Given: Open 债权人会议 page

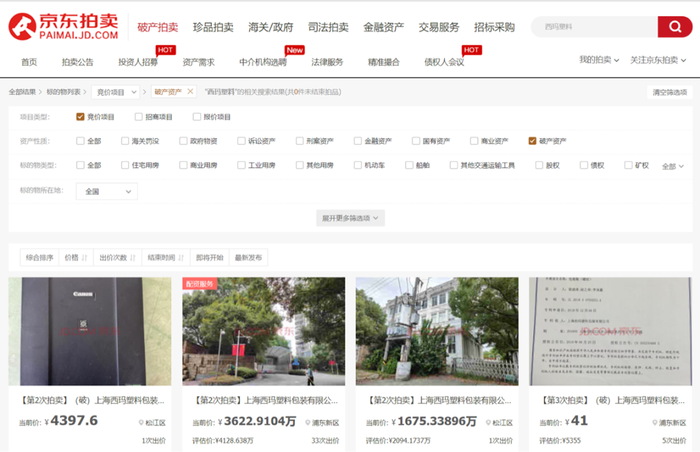Looking at the screenshot, I should click(x=444, y=62).
